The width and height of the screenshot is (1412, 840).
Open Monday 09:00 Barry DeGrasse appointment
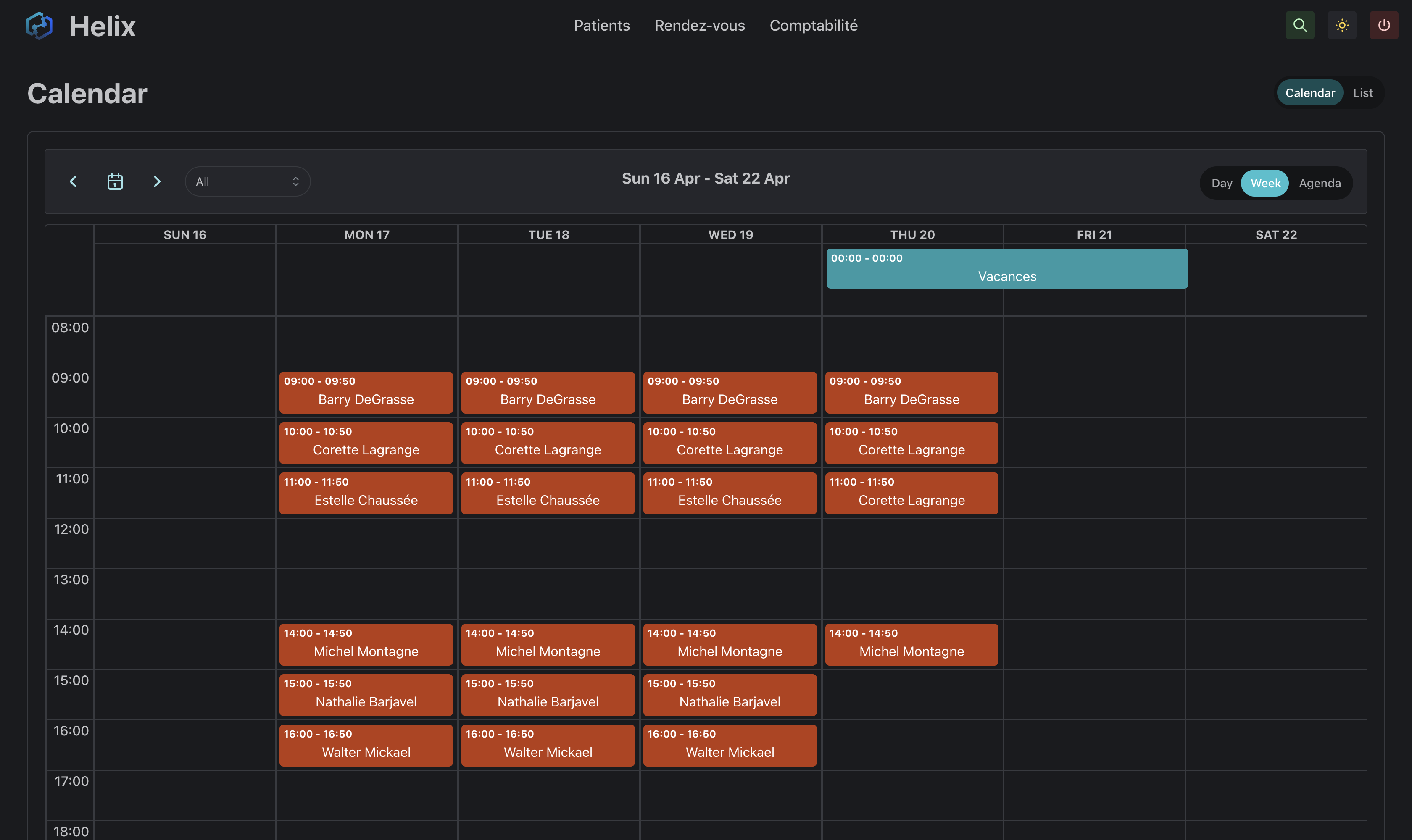[x=366, y=392]
